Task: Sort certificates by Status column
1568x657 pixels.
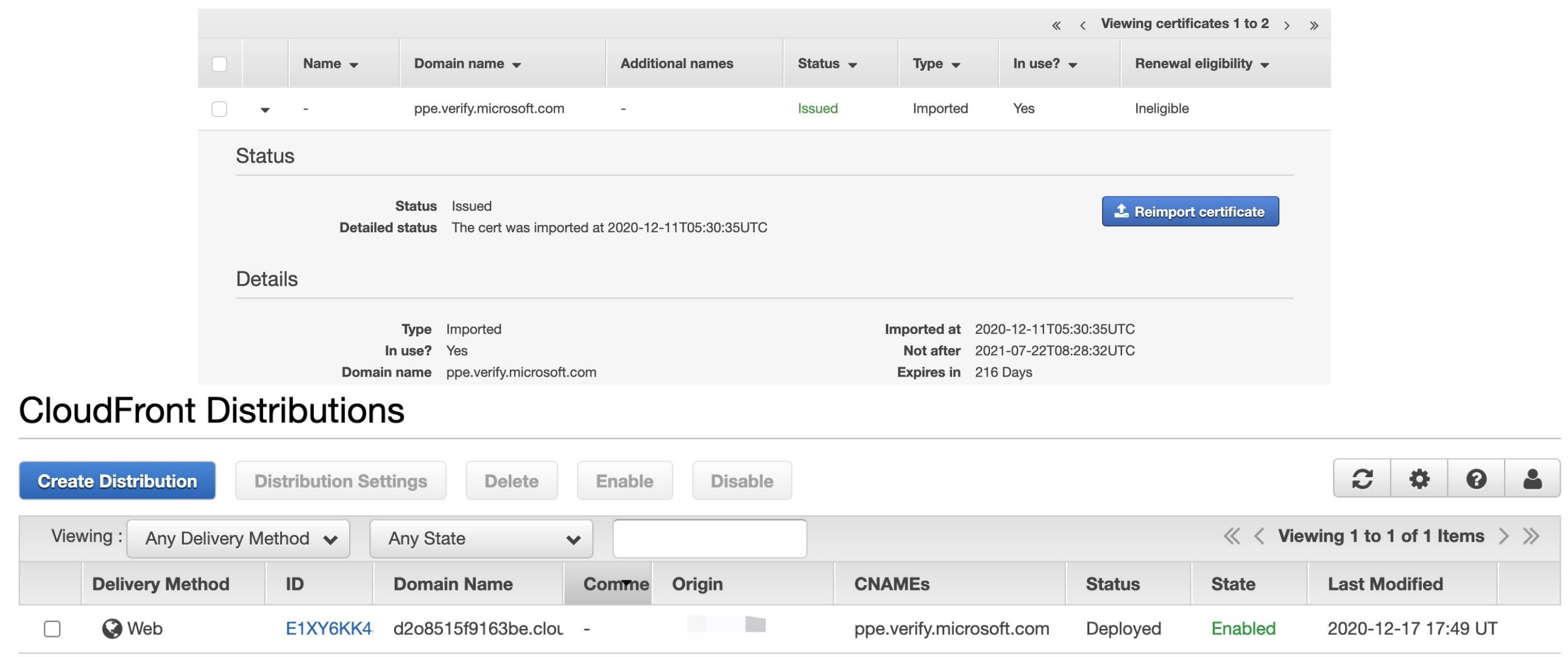Action: [827, 64]
